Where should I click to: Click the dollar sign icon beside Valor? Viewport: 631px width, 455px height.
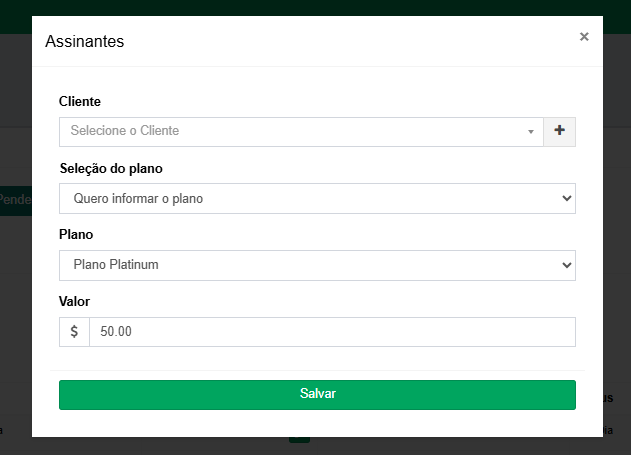[74, 332]
